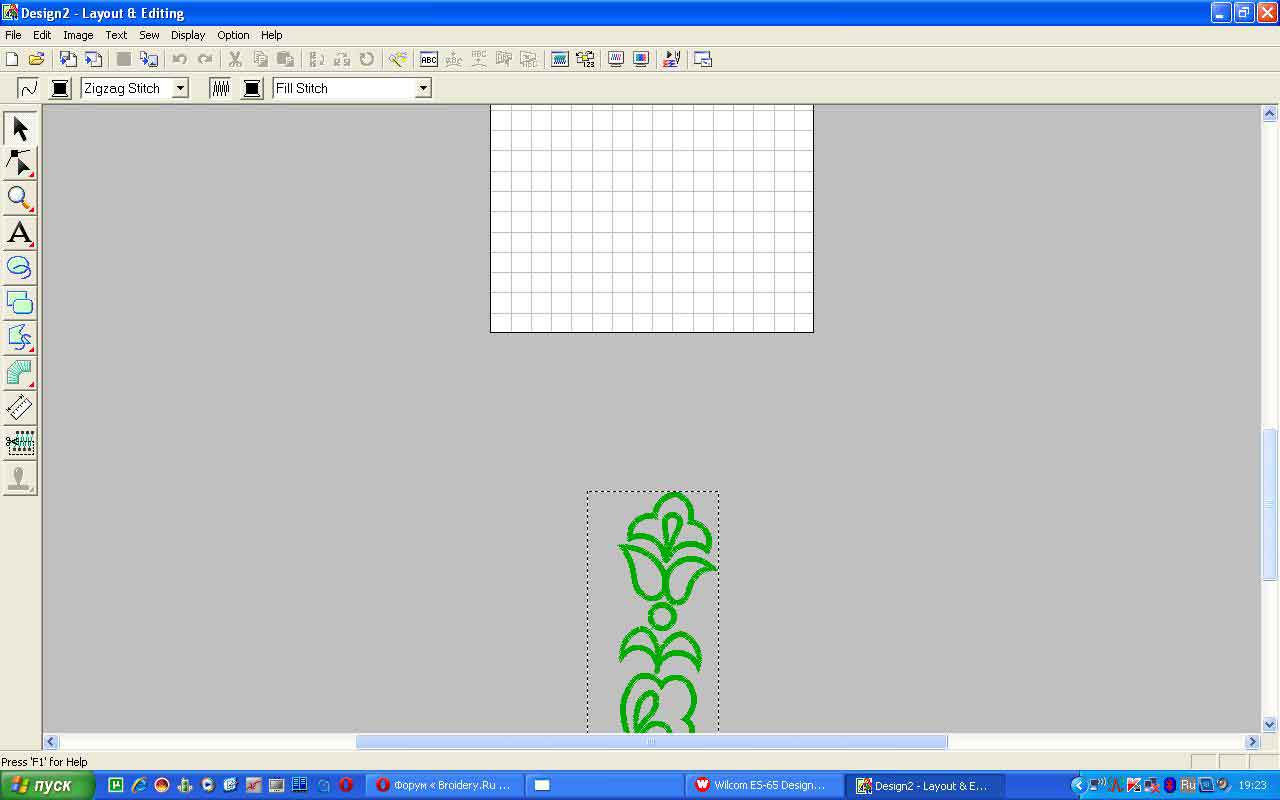Select the arrow selection tool
The height and width of the screenshot is (800, 1280).
click(x=20, y=128)
